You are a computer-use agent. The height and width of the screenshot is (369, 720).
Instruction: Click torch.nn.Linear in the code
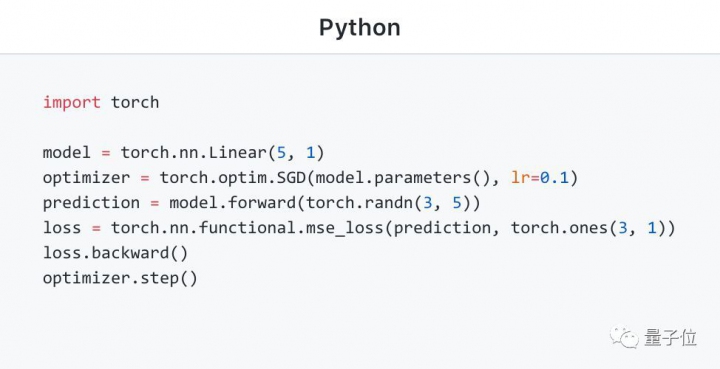tap(193, 152)
